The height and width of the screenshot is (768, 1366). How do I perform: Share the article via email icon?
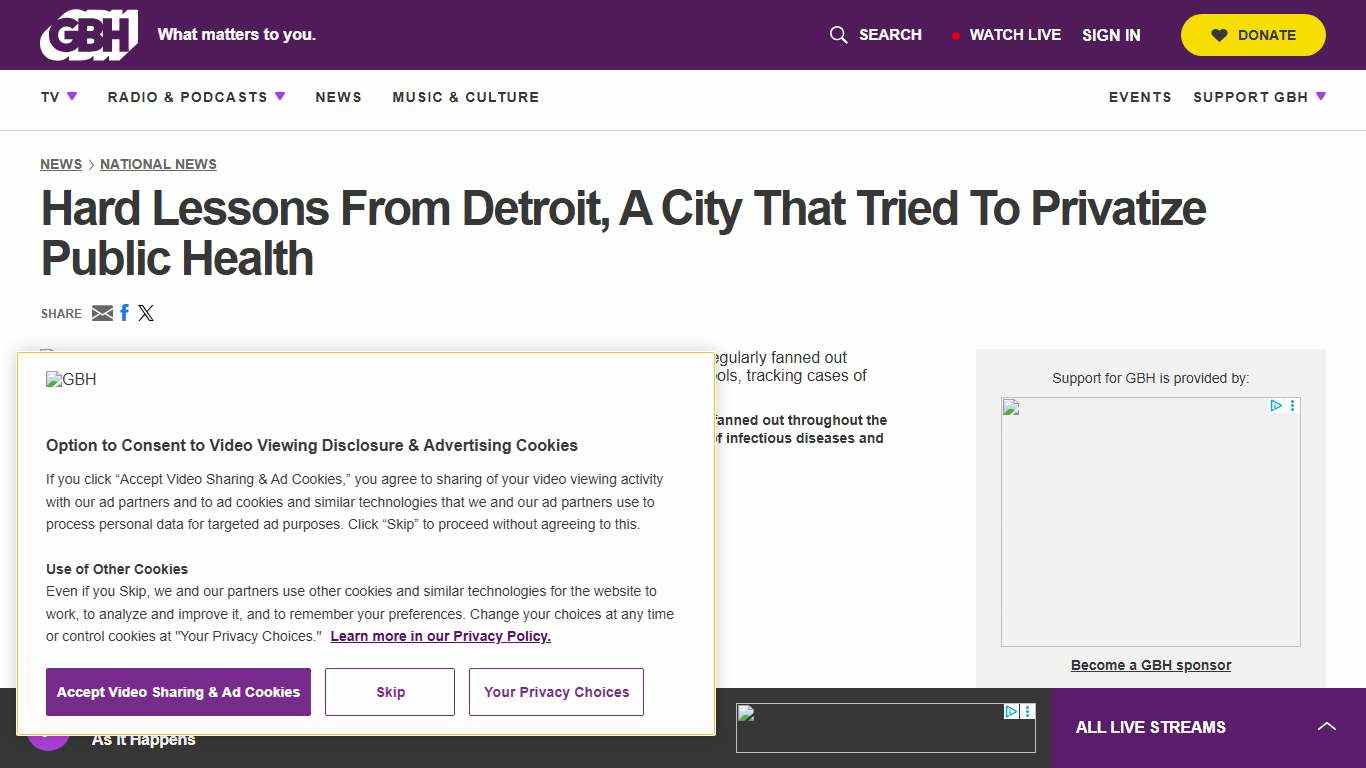click(102, 313)
